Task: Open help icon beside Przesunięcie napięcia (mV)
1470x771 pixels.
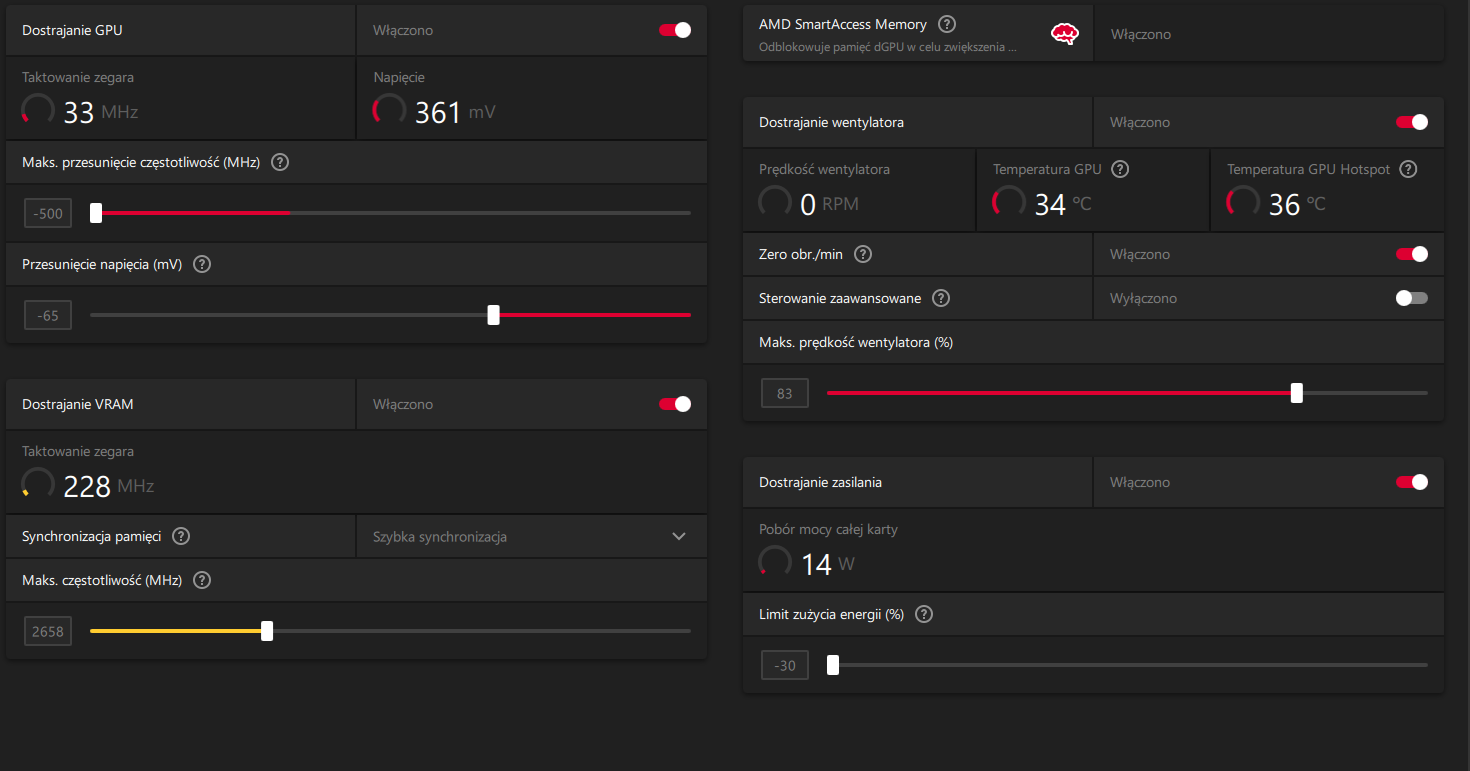Action: coord(202,264)
